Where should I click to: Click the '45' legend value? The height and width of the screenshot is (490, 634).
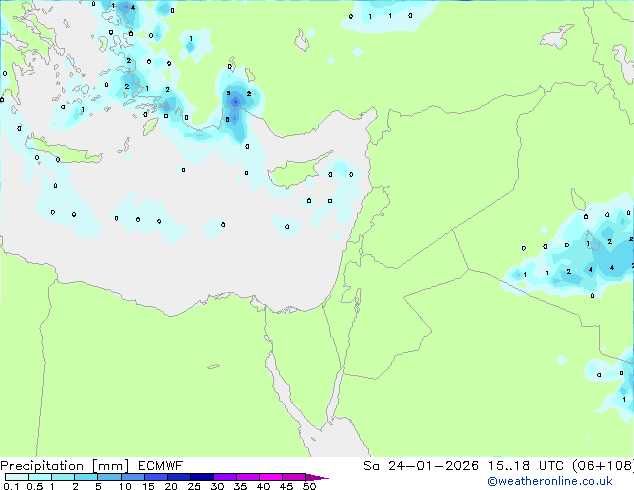click(286, 486)
